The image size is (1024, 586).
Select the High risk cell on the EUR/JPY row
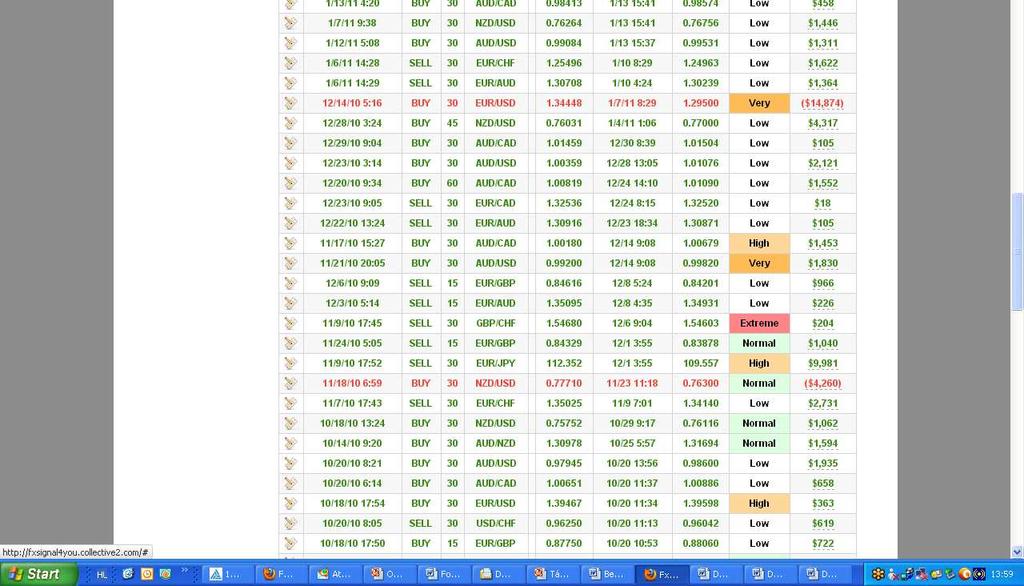click(759, 363)
